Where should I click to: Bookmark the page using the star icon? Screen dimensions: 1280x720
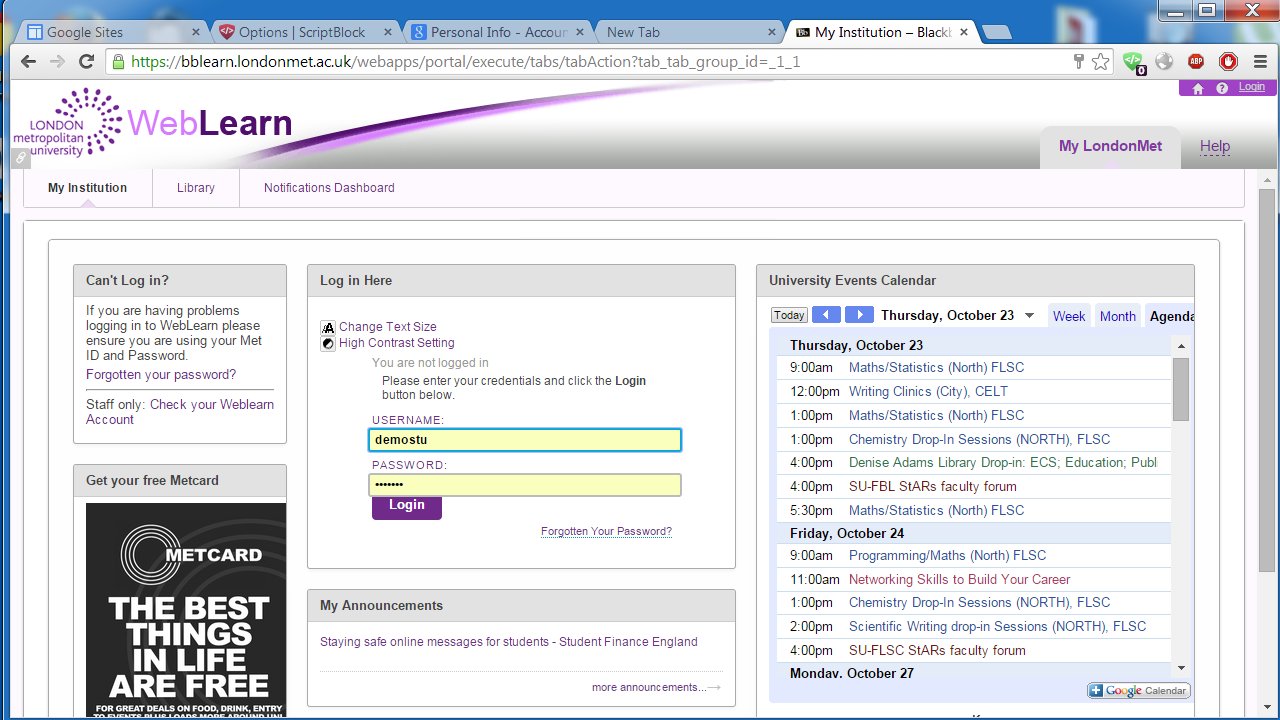[x=1100, y=61]
